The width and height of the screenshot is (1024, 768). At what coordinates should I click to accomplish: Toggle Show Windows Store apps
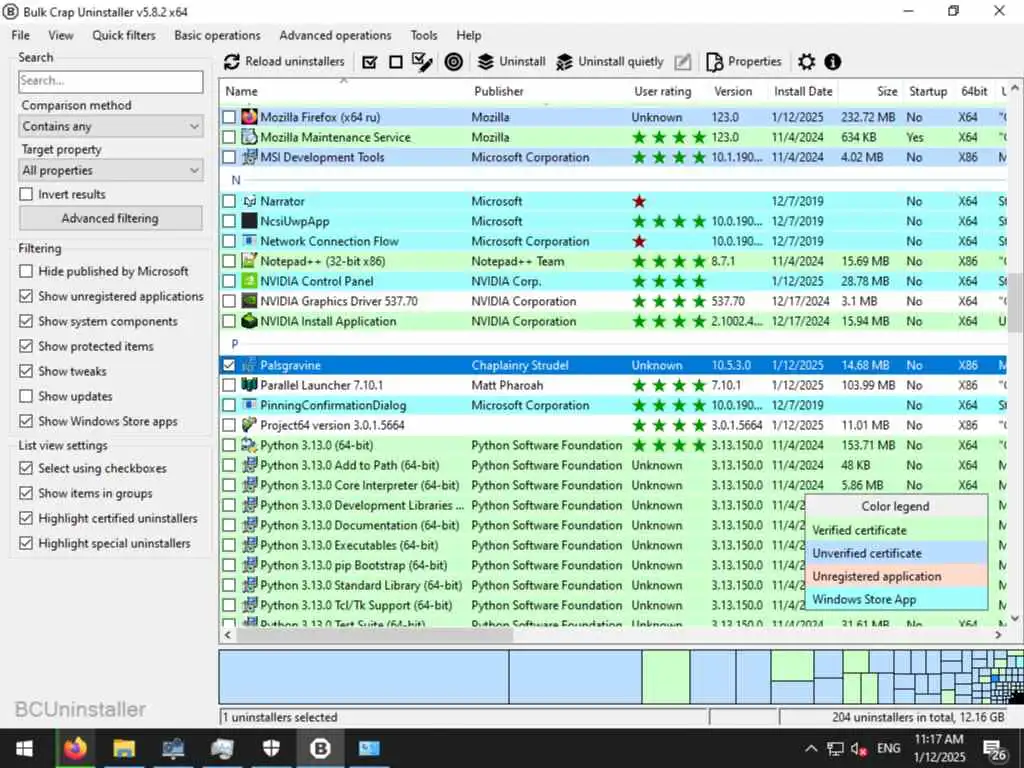point(26,421)
